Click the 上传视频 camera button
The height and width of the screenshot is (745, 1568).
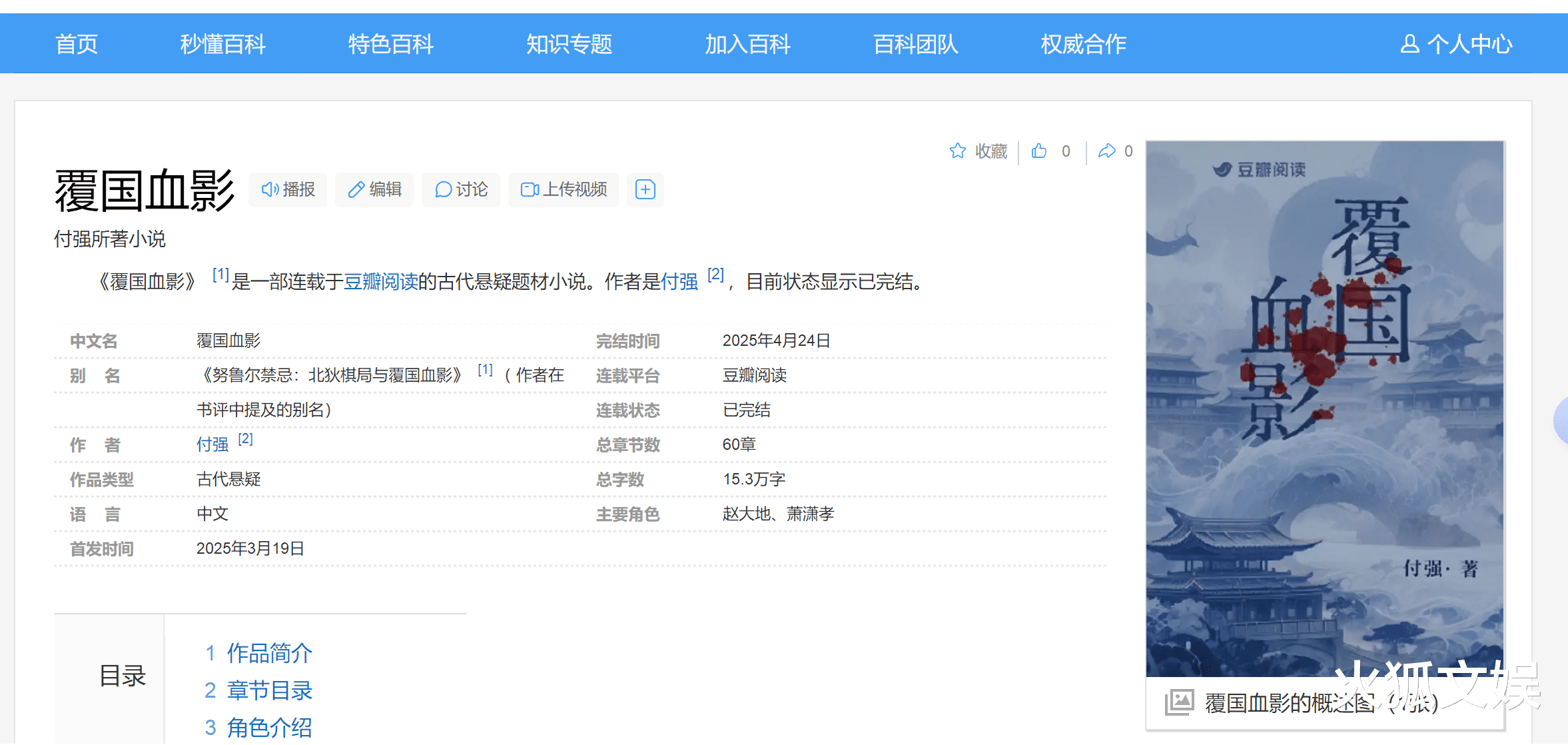564,190
